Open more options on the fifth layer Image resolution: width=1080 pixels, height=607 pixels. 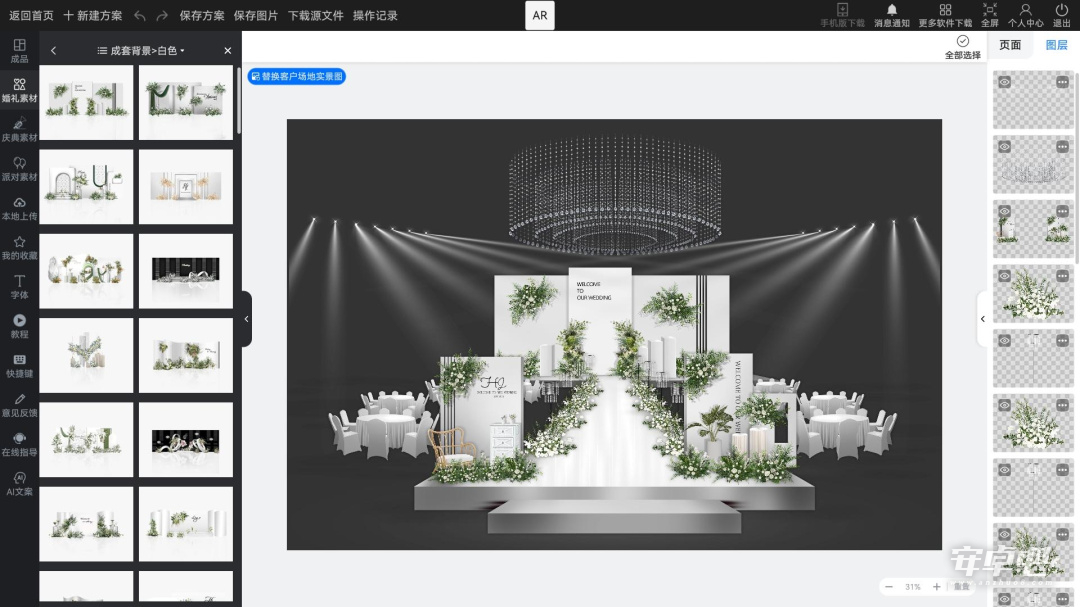(x=1062, y=340)
